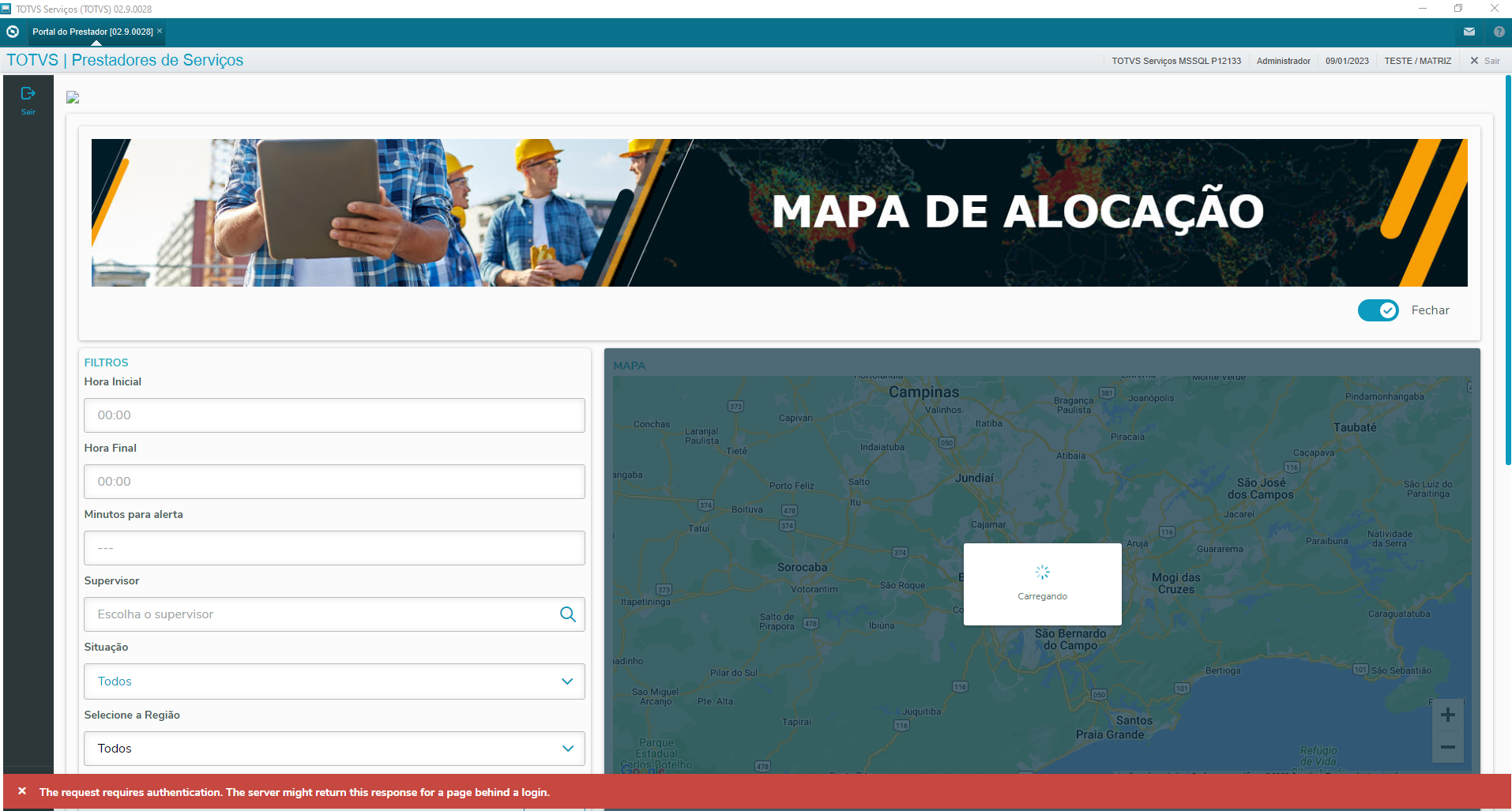Click the Sair exit icon in left sidebar
The image size is (1512, 811).
(x=28, y=100)
